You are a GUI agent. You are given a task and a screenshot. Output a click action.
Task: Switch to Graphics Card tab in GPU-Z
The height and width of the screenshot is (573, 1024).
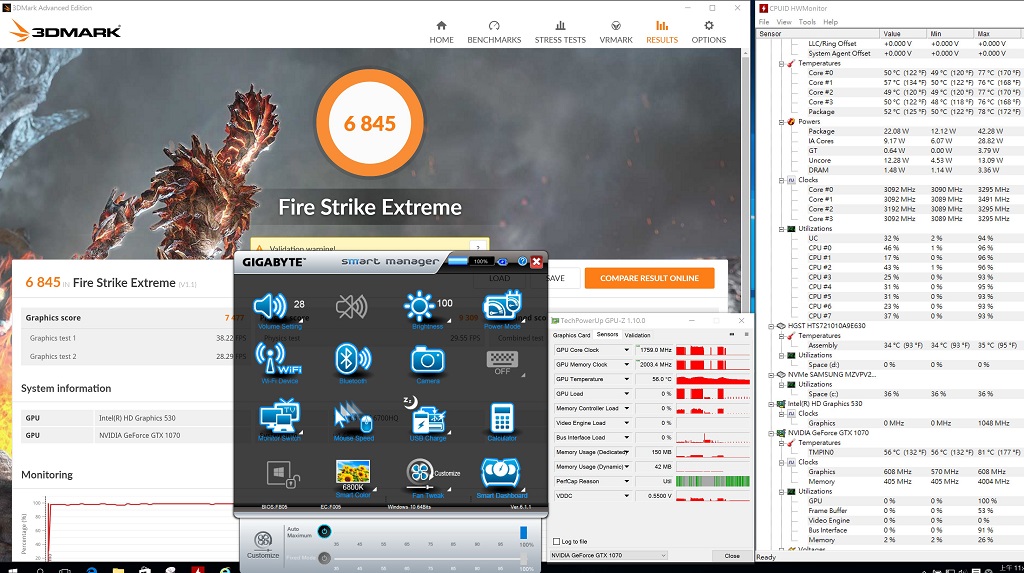point(571,335)
